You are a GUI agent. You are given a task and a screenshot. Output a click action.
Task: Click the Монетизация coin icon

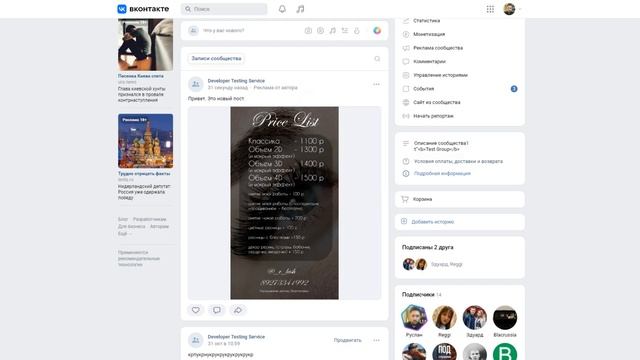click(406, 34)
